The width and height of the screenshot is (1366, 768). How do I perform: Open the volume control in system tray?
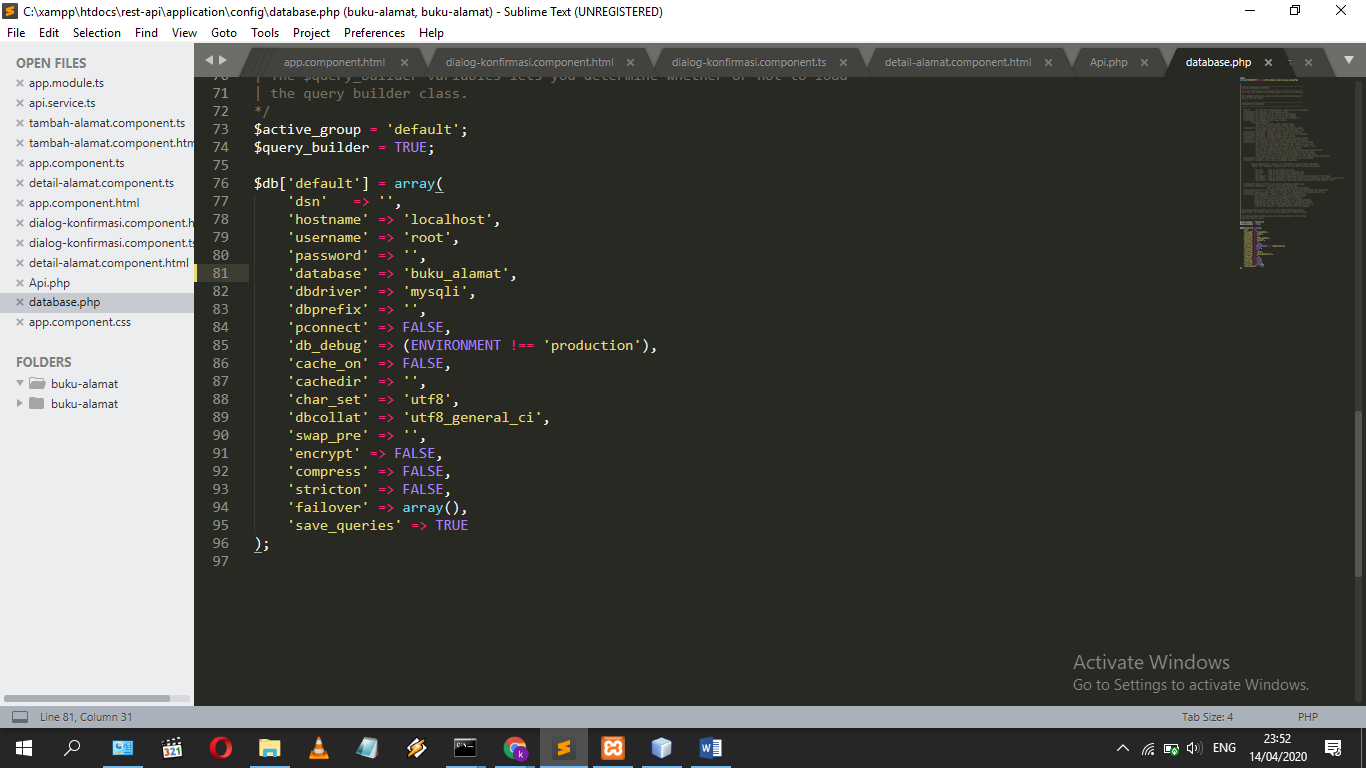1194,748
